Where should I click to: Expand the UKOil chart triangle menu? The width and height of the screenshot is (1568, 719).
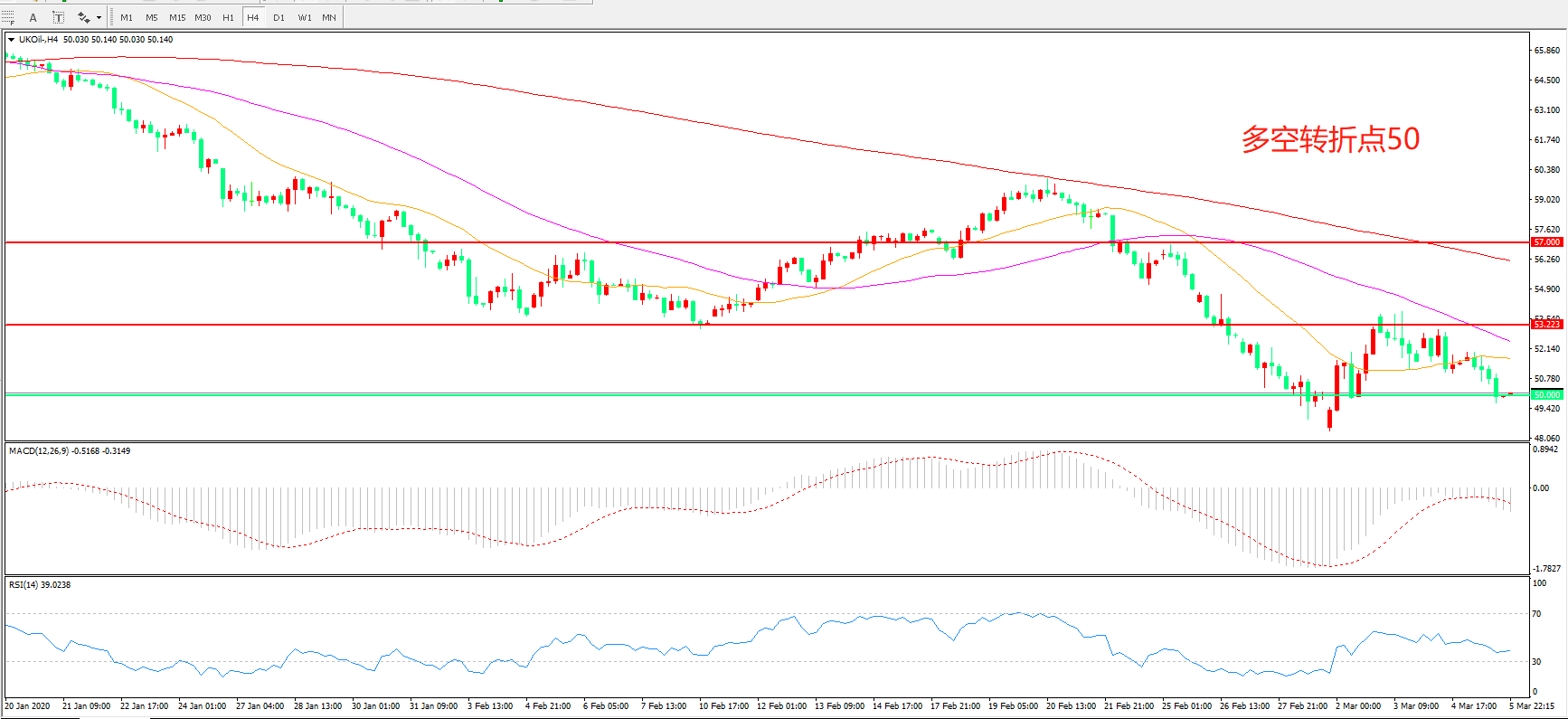click(11, 40)
